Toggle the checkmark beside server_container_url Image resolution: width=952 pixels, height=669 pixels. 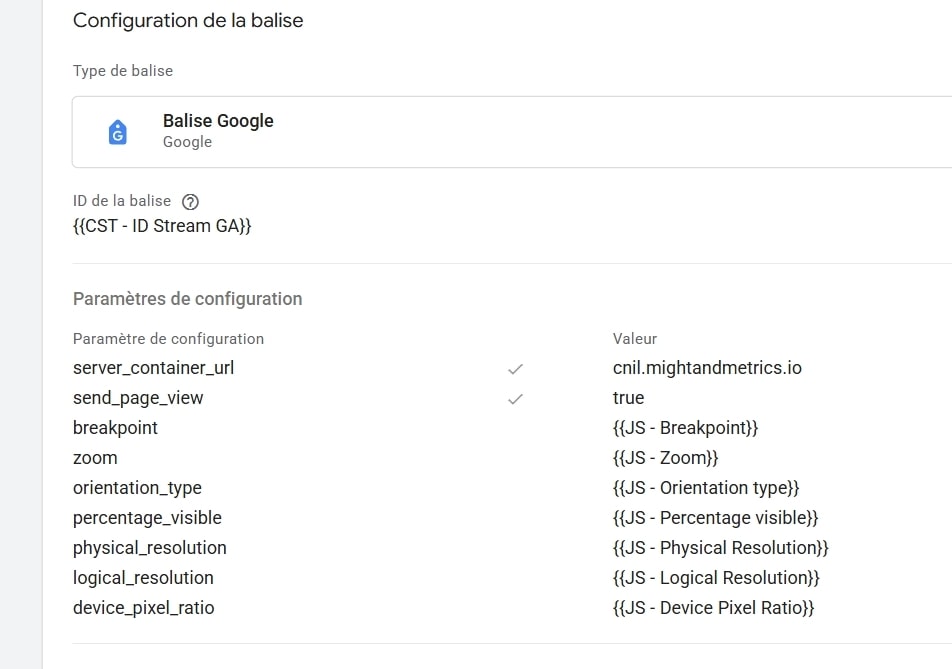(515, 368)
